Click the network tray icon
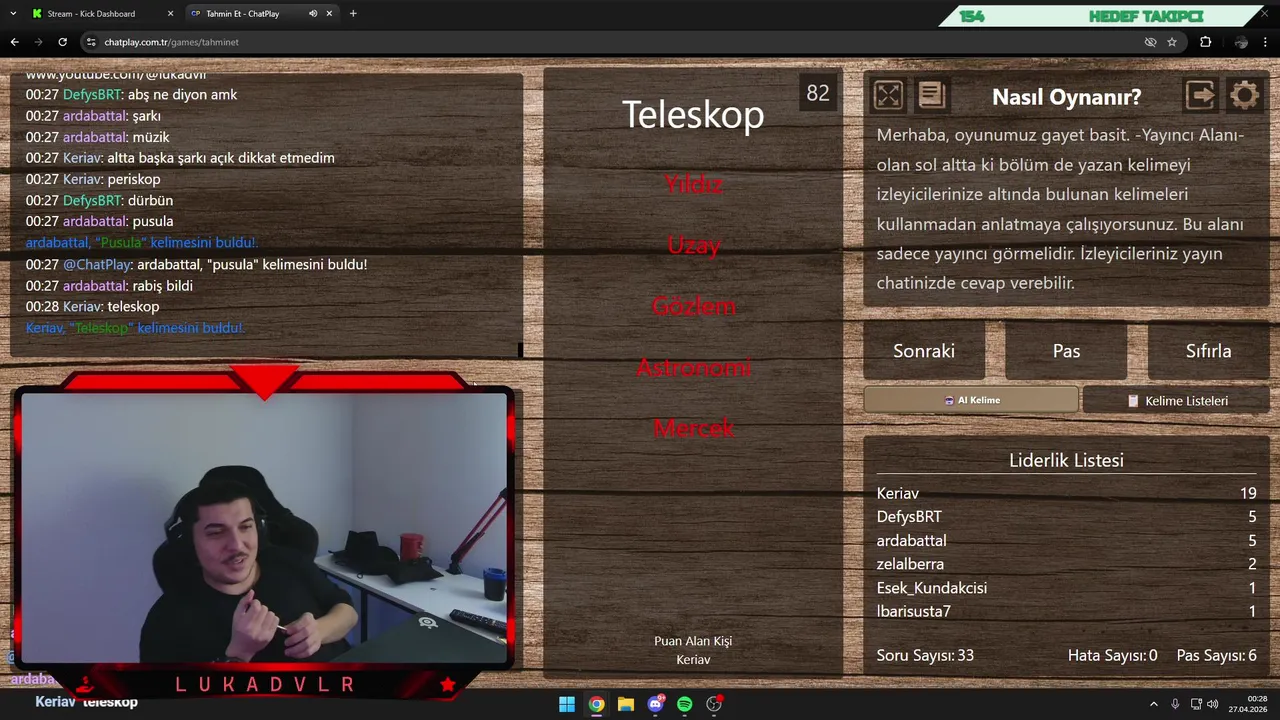 [x=1196, y=704]
